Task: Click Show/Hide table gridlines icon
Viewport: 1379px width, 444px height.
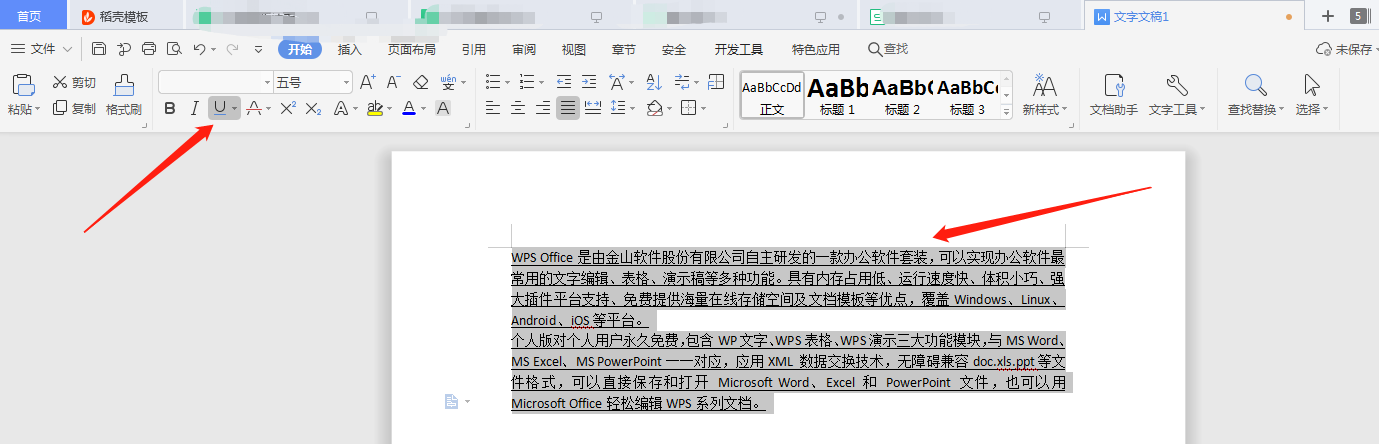Action: pos(716,82)
